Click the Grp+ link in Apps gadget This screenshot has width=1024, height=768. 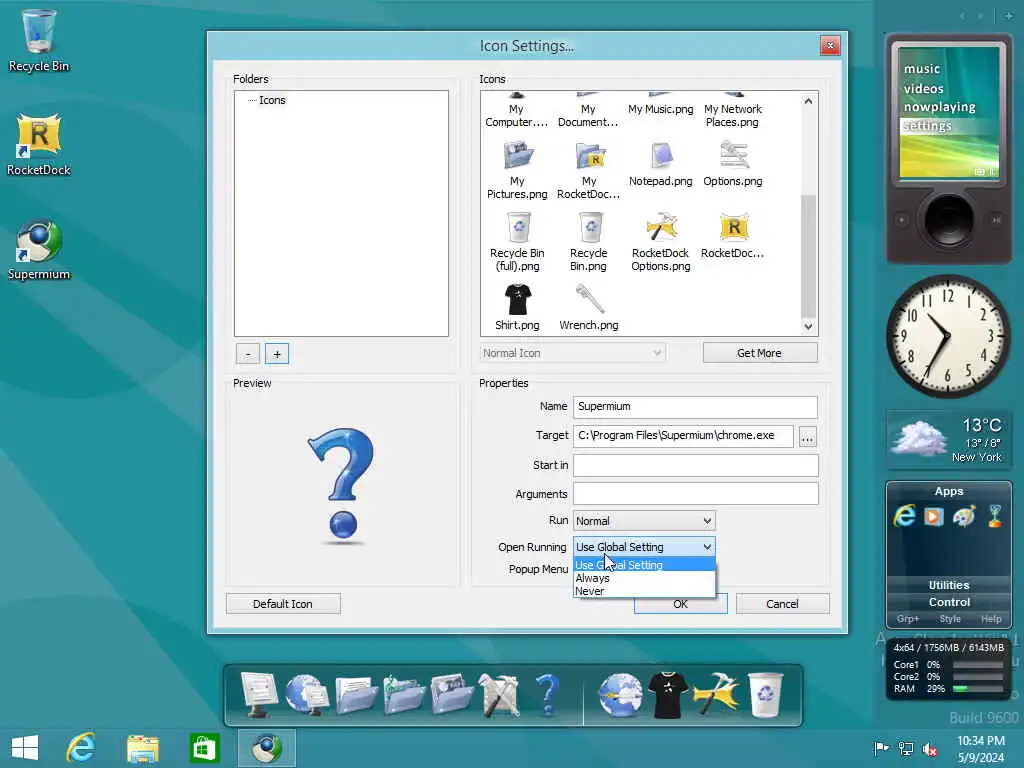coord(908,618)
